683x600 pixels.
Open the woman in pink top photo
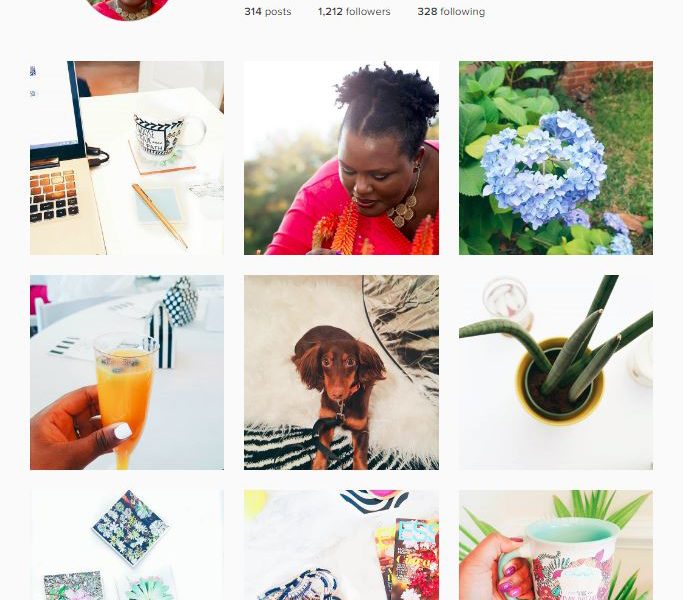pos(341,158)
